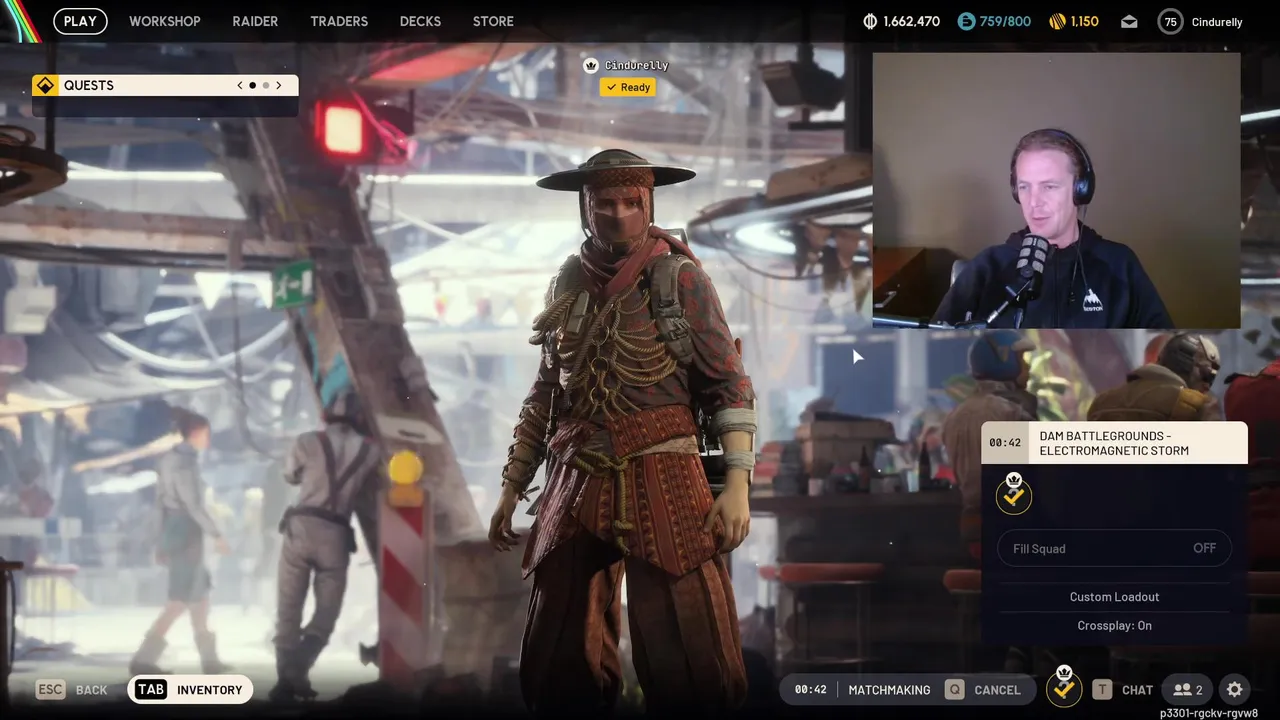The image size is (1280, 720).
Task: Open CHAT from the bottom bar
Action: coord(1122,690)
